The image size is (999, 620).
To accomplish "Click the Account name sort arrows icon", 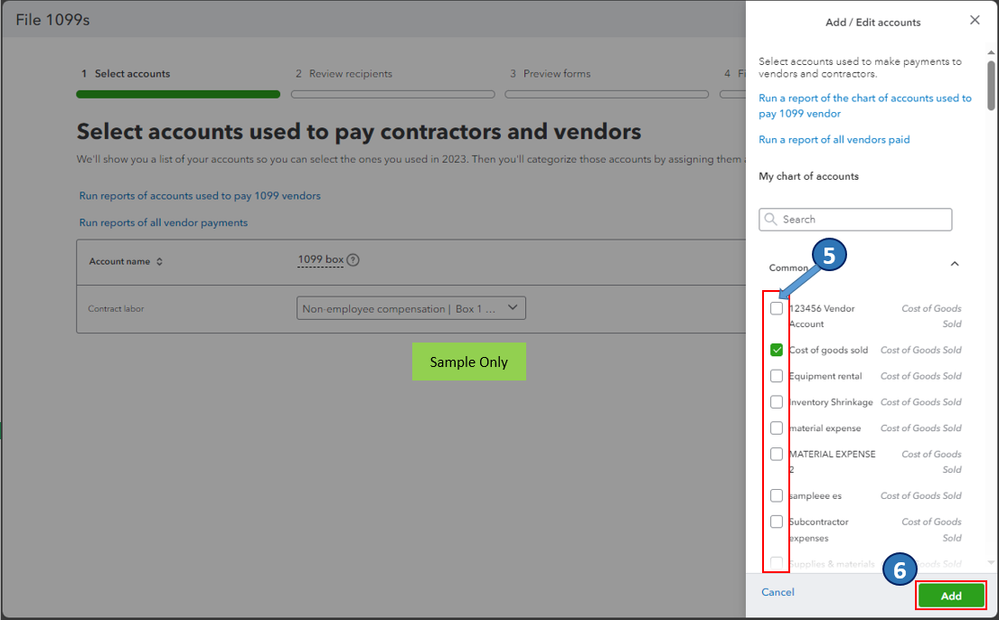I will point(160,262).
